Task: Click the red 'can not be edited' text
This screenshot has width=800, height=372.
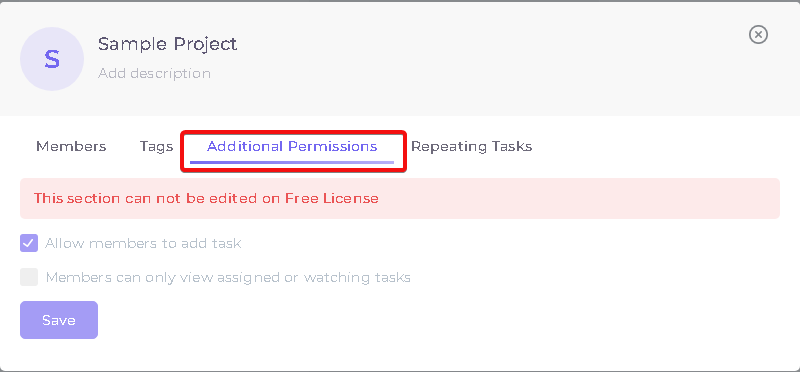Action: coord(206,199)
